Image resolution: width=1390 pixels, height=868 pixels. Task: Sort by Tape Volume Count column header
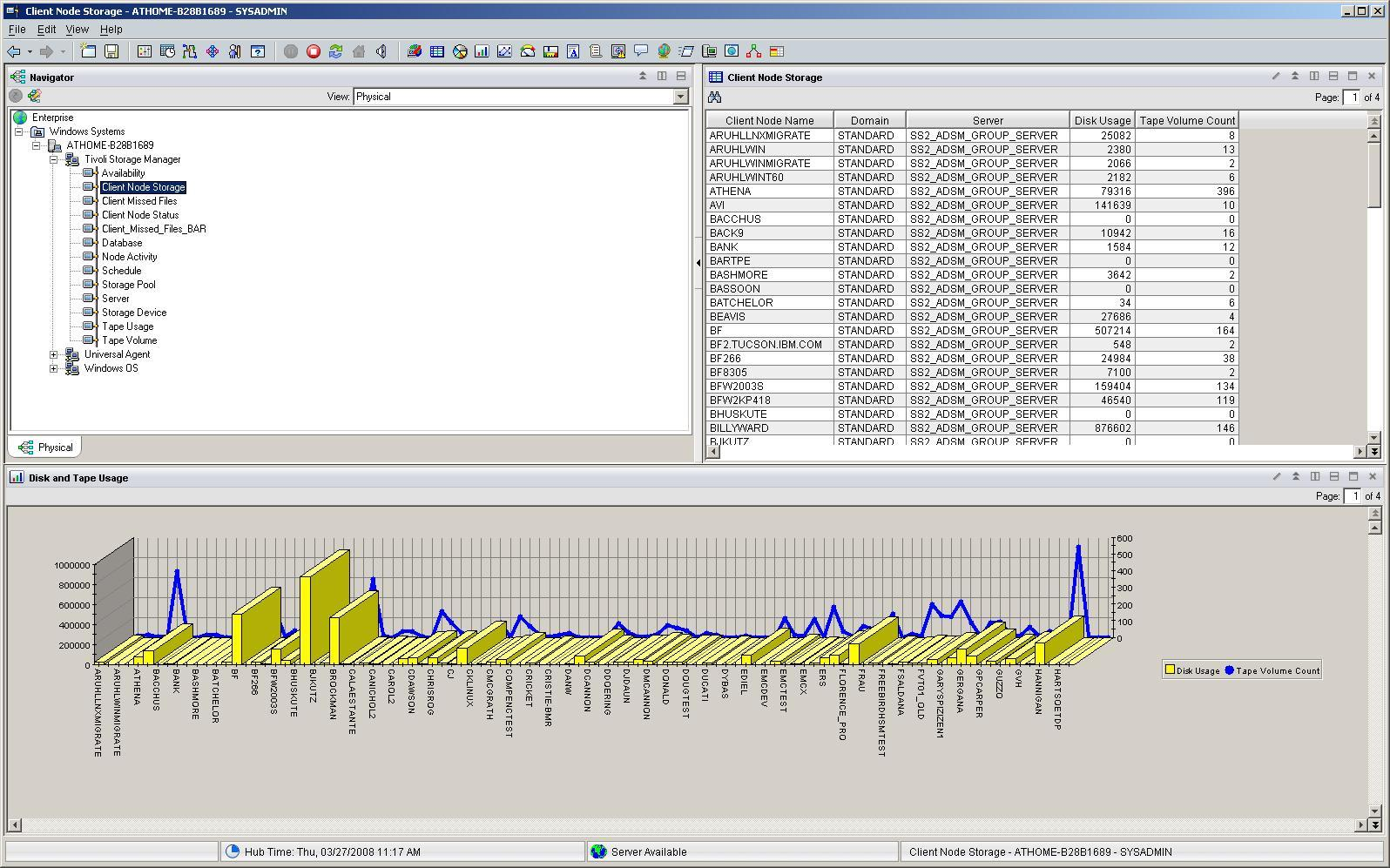point(1186,120)
